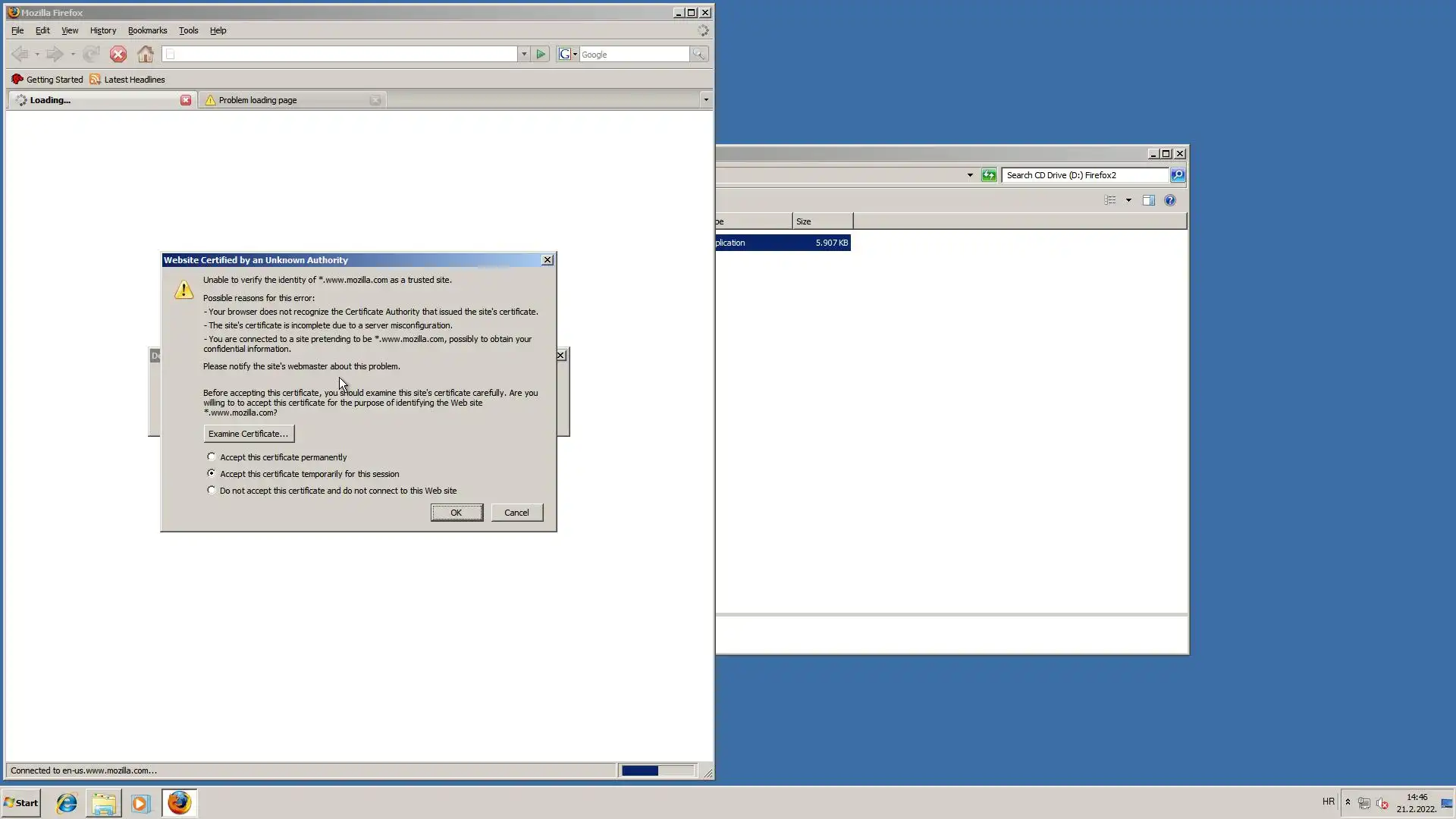This screenshot has height=819, width=1456.
Task: Click the Home toolbar icon
Action: tap(146, 54)
